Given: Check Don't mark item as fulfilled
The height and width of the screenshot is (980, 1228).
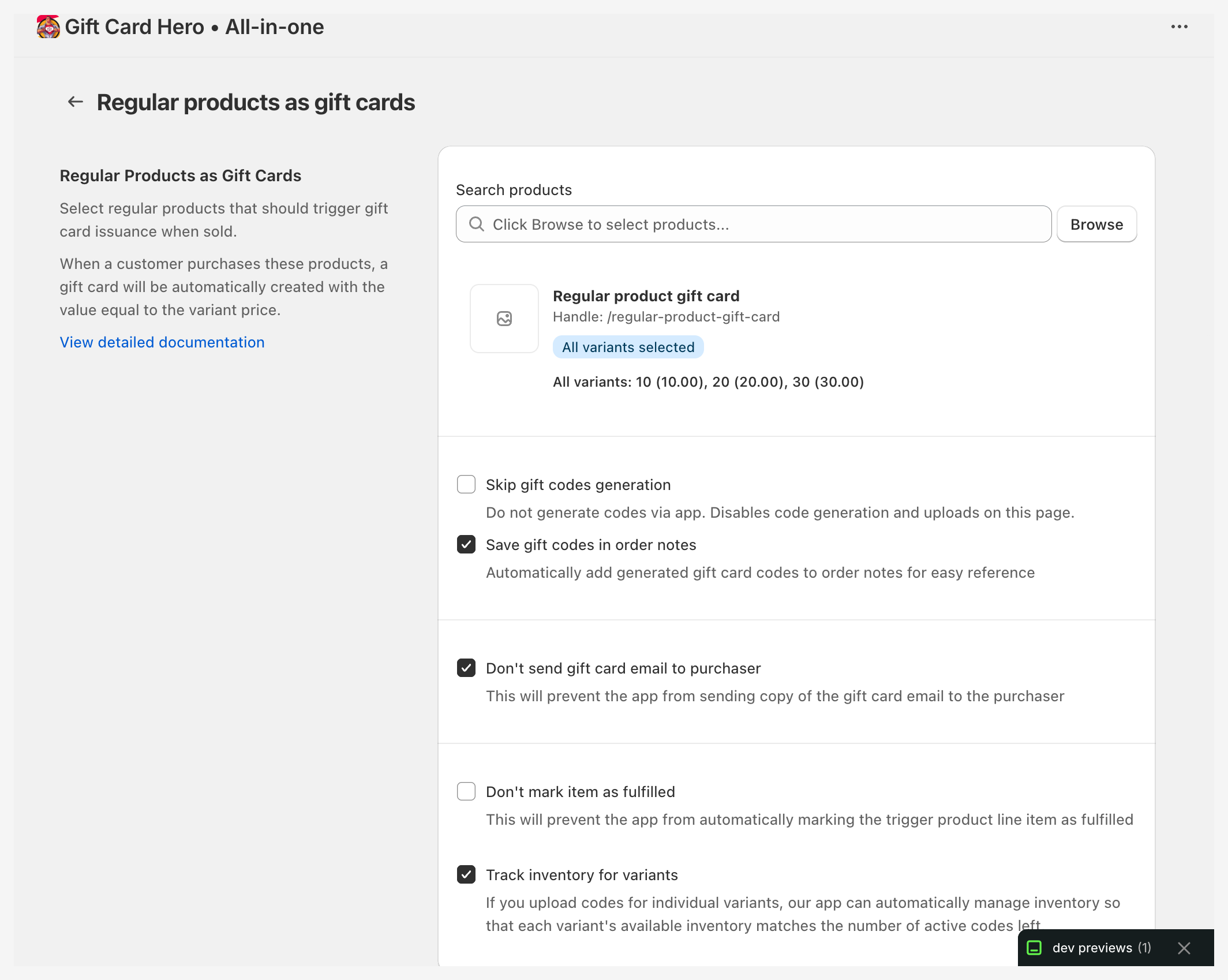Looking at the screenshot, I should click(x=466, y=791).
